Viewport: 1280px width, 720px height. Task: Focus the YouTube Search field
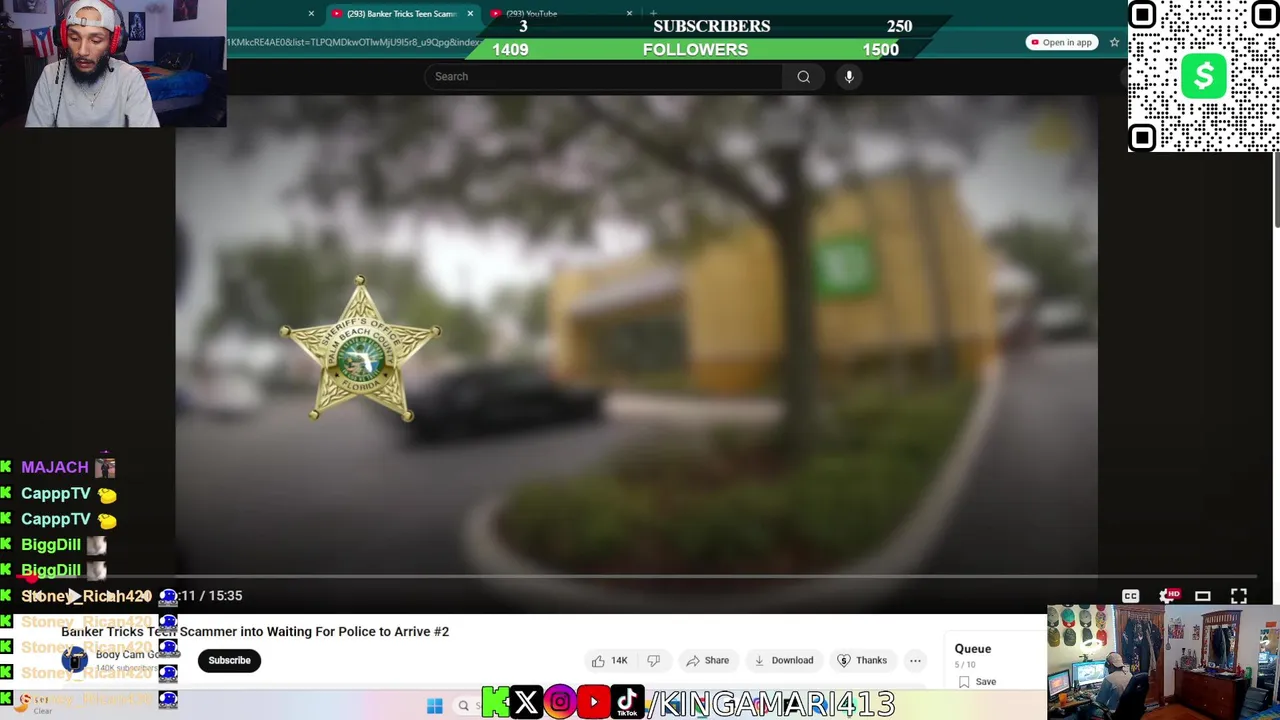[x=604, y=76]
